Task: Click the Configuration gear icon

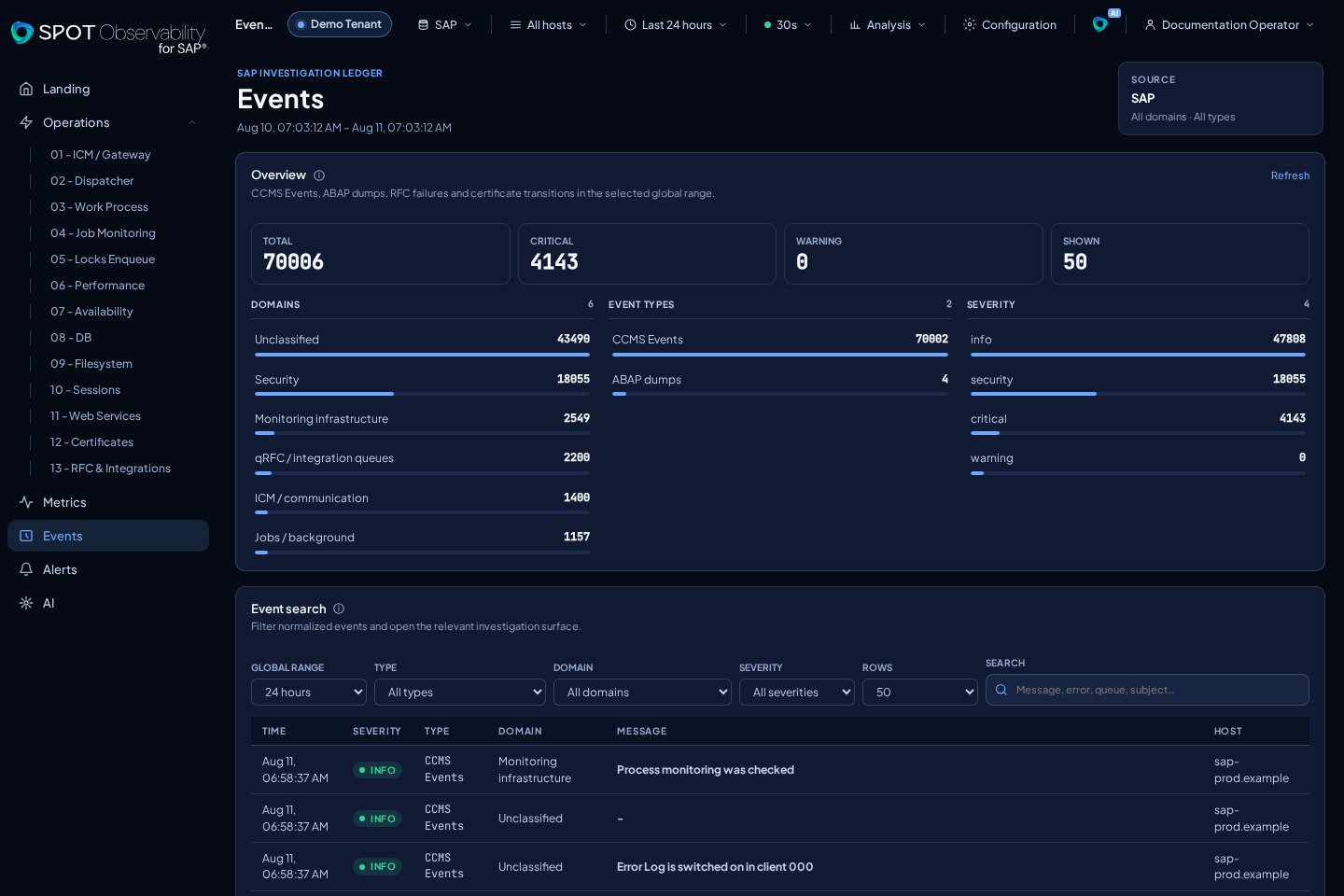Action: click(970, 24)
